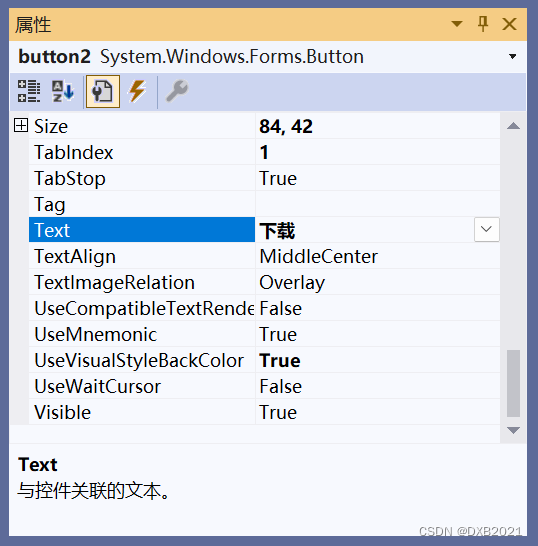This screenshot has width=538, height=546.
Task: Select the TabStop property
Action: coord(142,178)
